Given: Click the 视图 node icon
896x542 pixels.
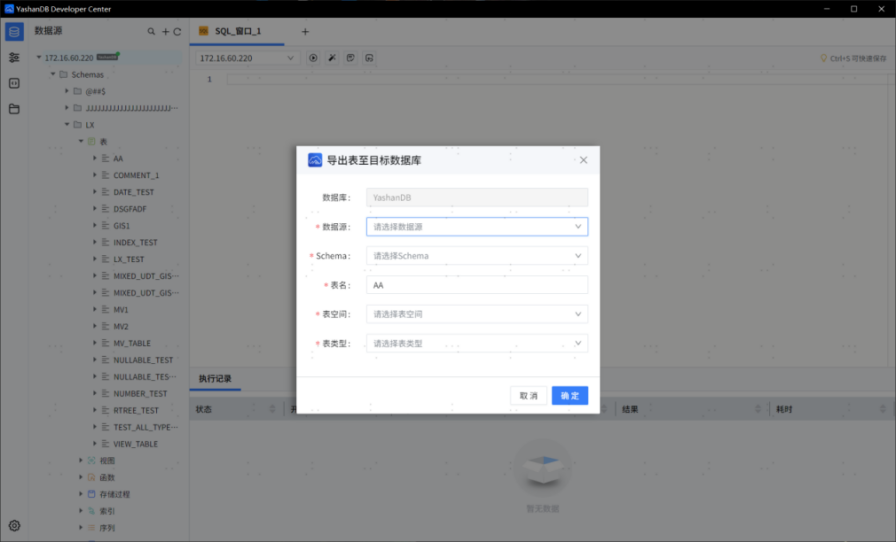Looking at the screenshot, I should (91, 460).
